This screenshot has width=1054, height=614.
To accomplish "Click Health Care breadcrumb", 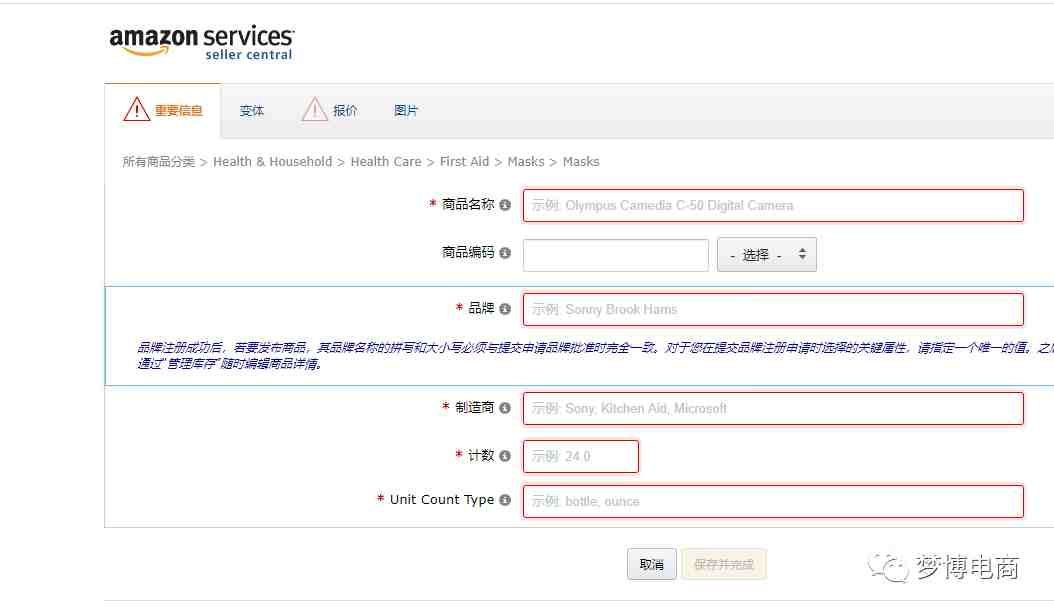I will pos(386,162).
